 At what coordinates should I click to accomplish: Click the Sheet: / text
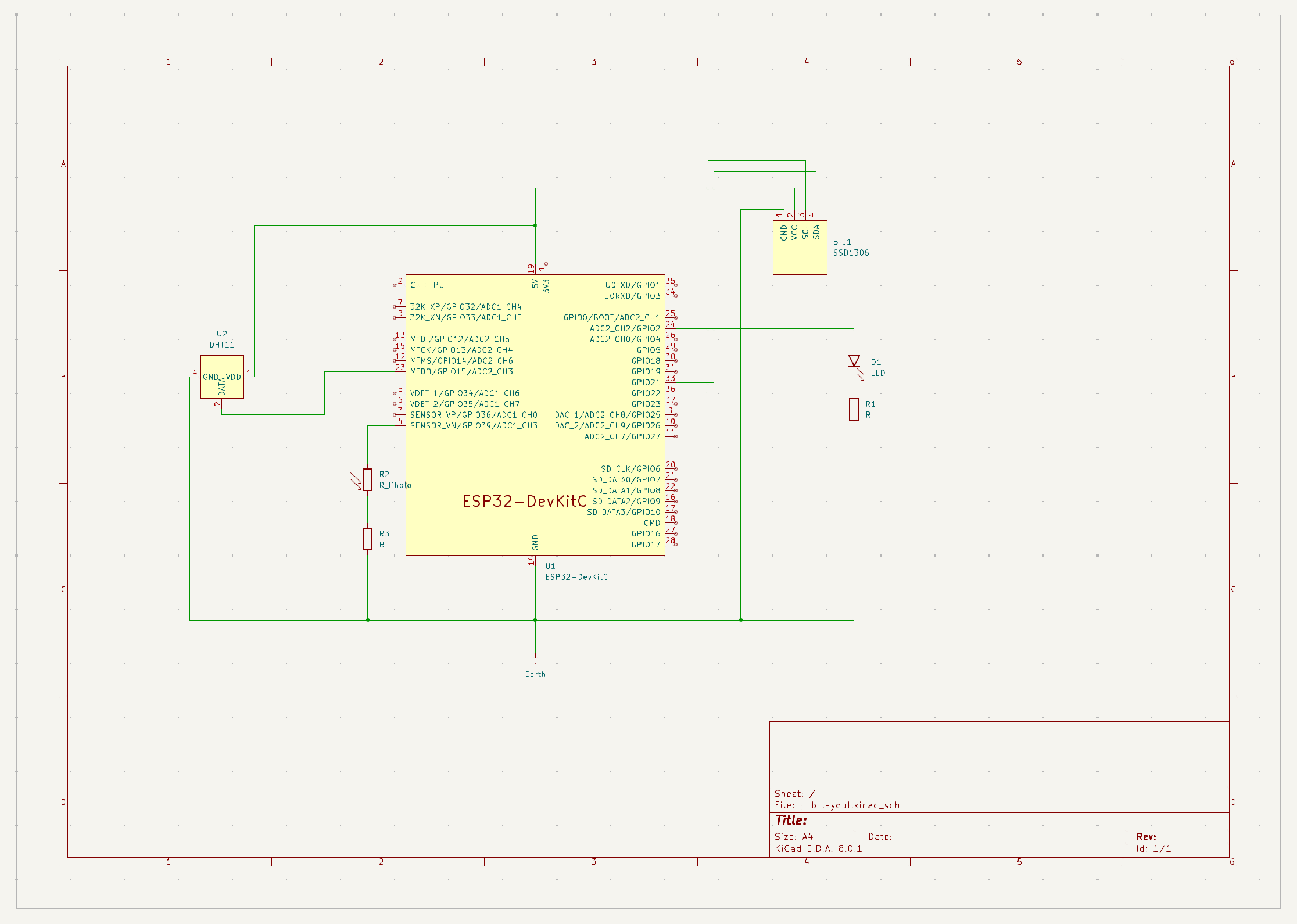(794, 794)
